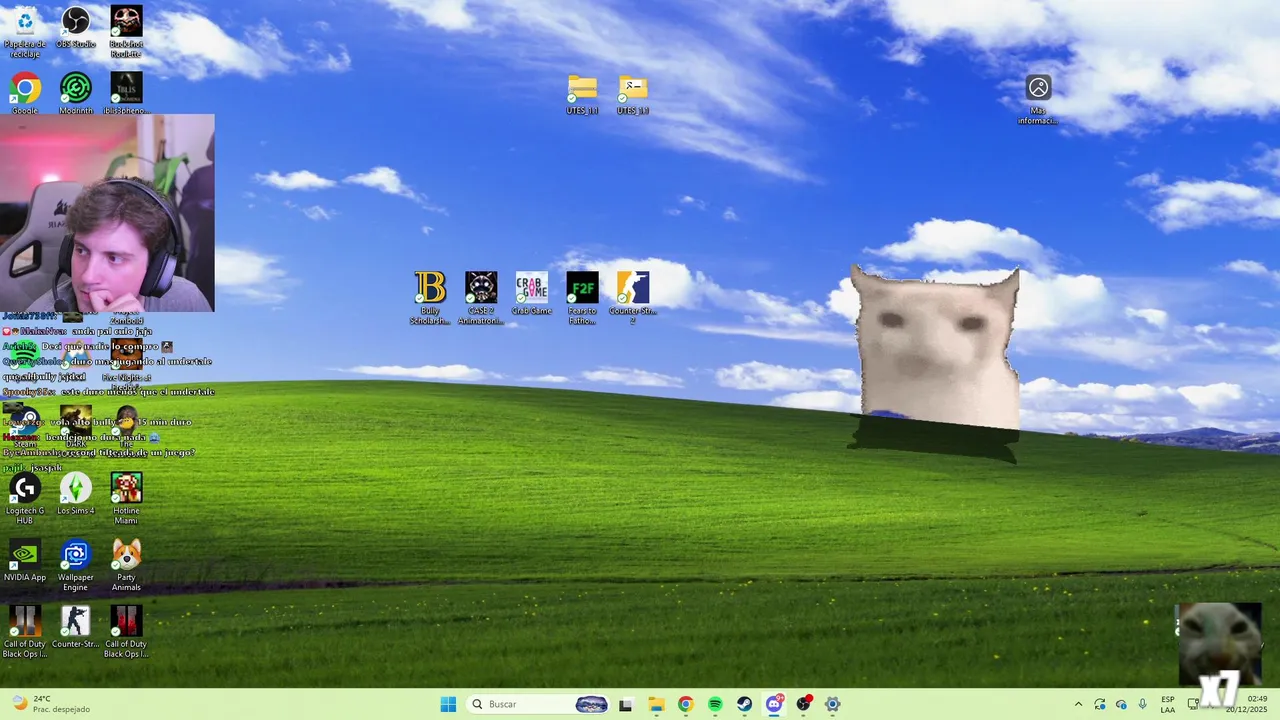This screenshot has width=1280, height=720.
Task: Select the Más información desktop icon
Action: point(1038,99)
